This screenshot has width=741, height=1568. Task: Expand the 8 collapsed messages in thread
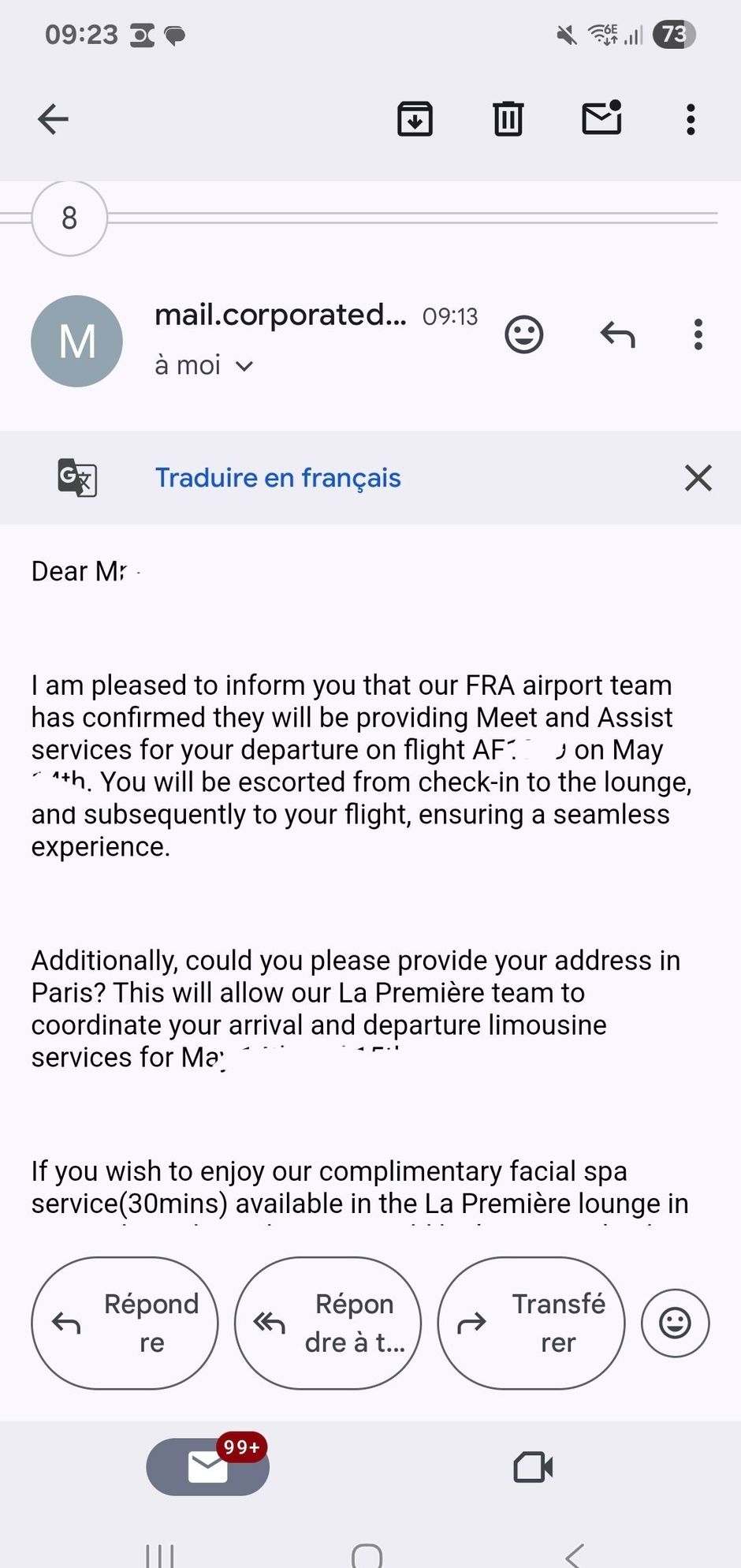69,218
